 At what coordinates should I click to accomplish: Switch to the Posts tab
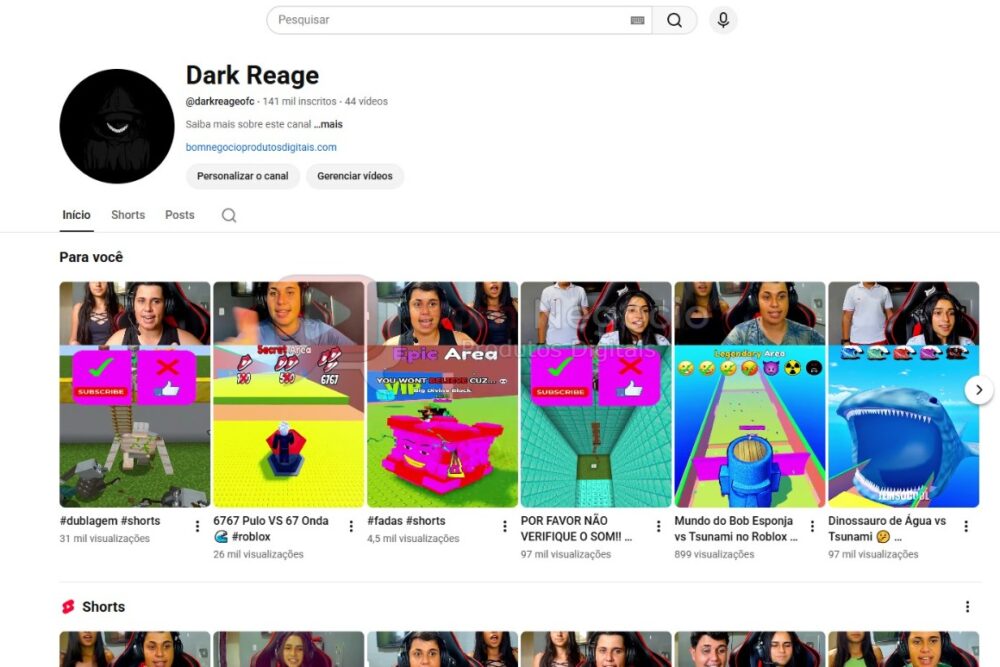pos(180,215)
